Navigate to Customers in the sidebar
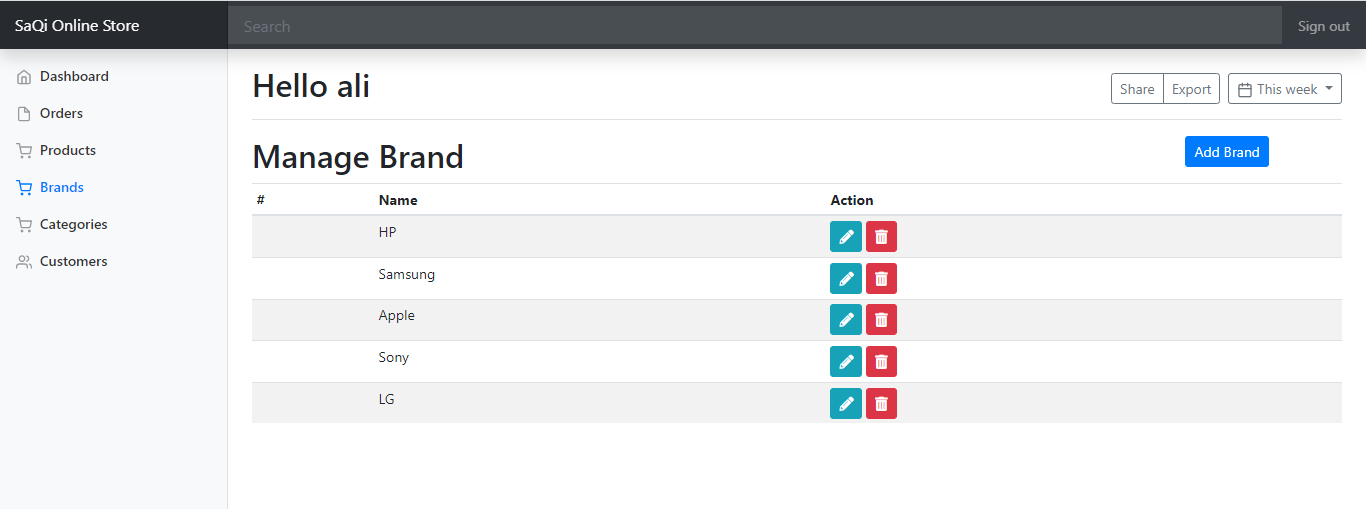Viewport: 1366px width, 509px height. (x=73, y=262)
